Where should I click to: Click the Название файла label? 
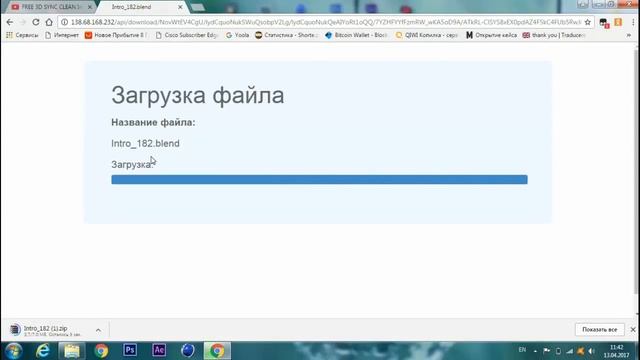[x=153, y=122]
